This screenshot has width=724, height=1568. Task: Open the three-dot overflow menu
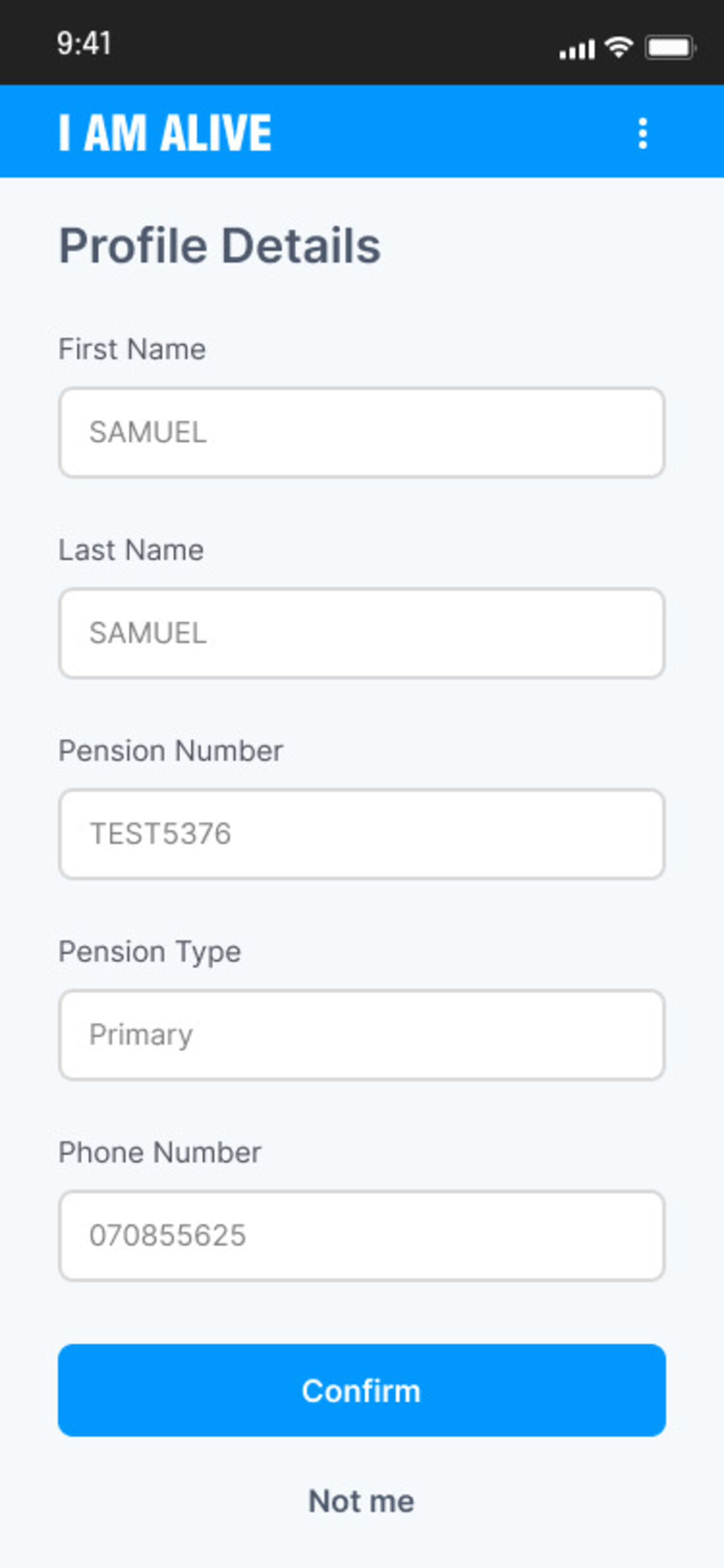pos(642,134)
